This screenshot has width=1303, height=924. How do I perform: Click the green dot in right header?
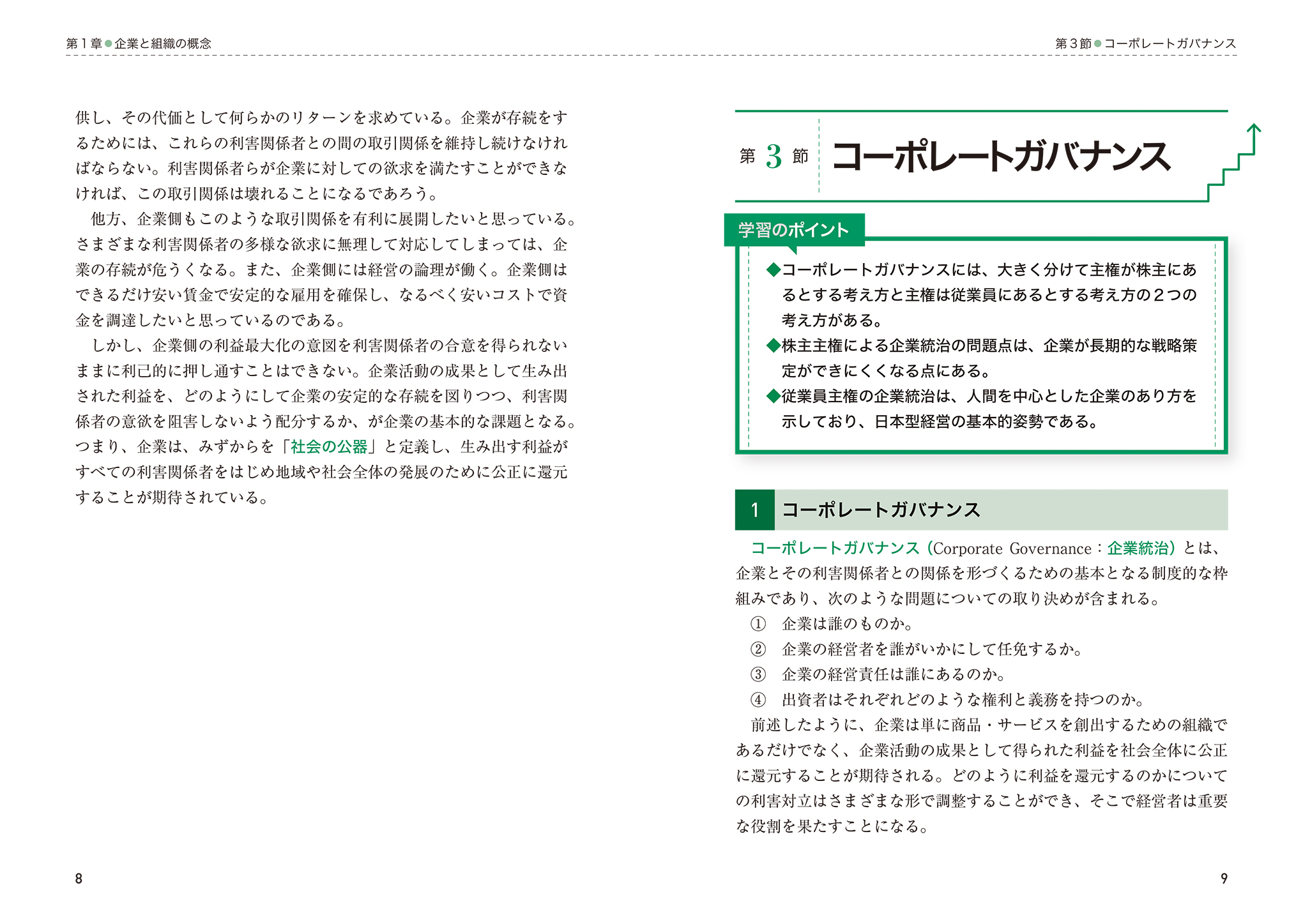(1097, 43)
